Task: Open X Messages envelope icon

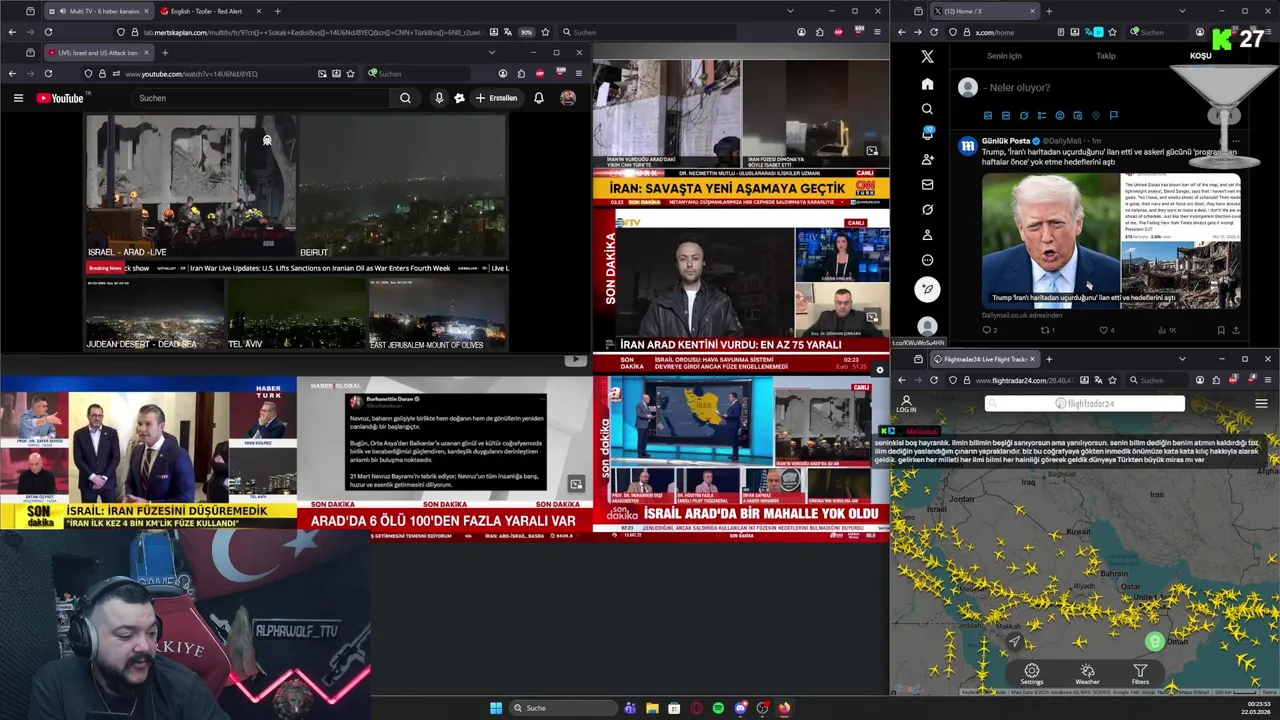Action: click(927, 184)
